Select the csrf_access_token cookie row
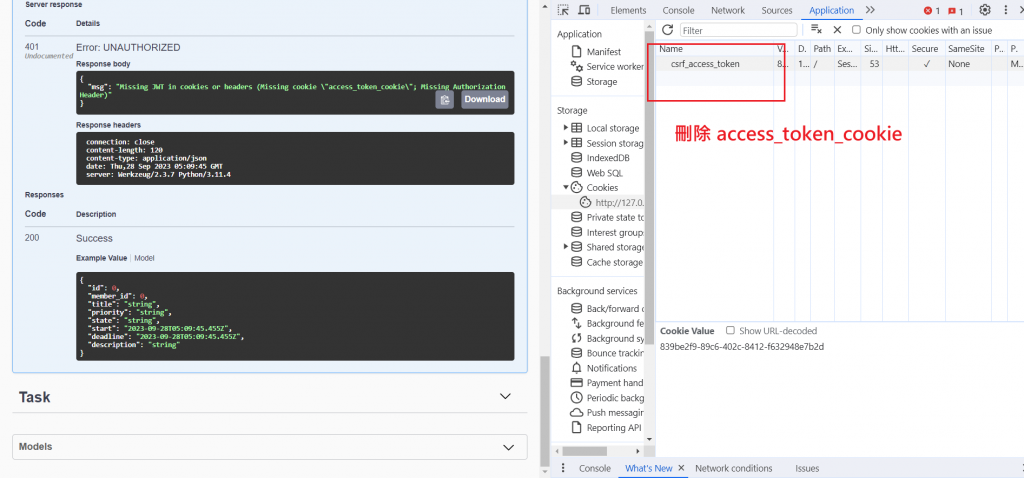 pos(839,64)
